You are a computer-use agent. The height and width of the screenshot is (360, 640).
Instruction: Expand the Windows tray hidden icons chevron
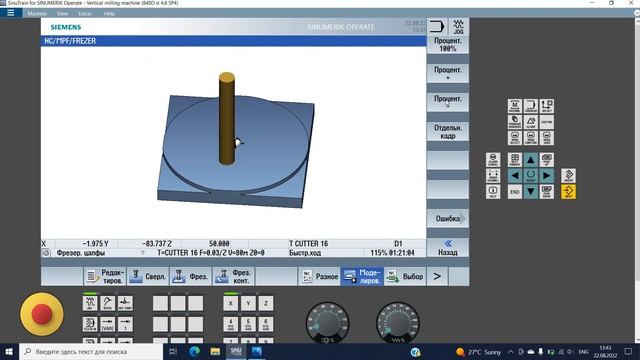tap(511, 351)
